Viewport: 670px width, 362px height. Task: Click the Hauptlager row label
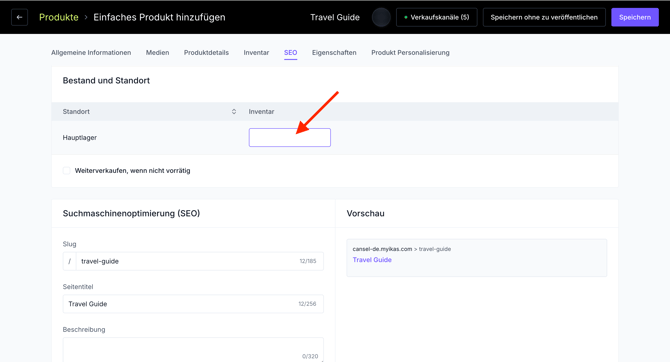79,138
